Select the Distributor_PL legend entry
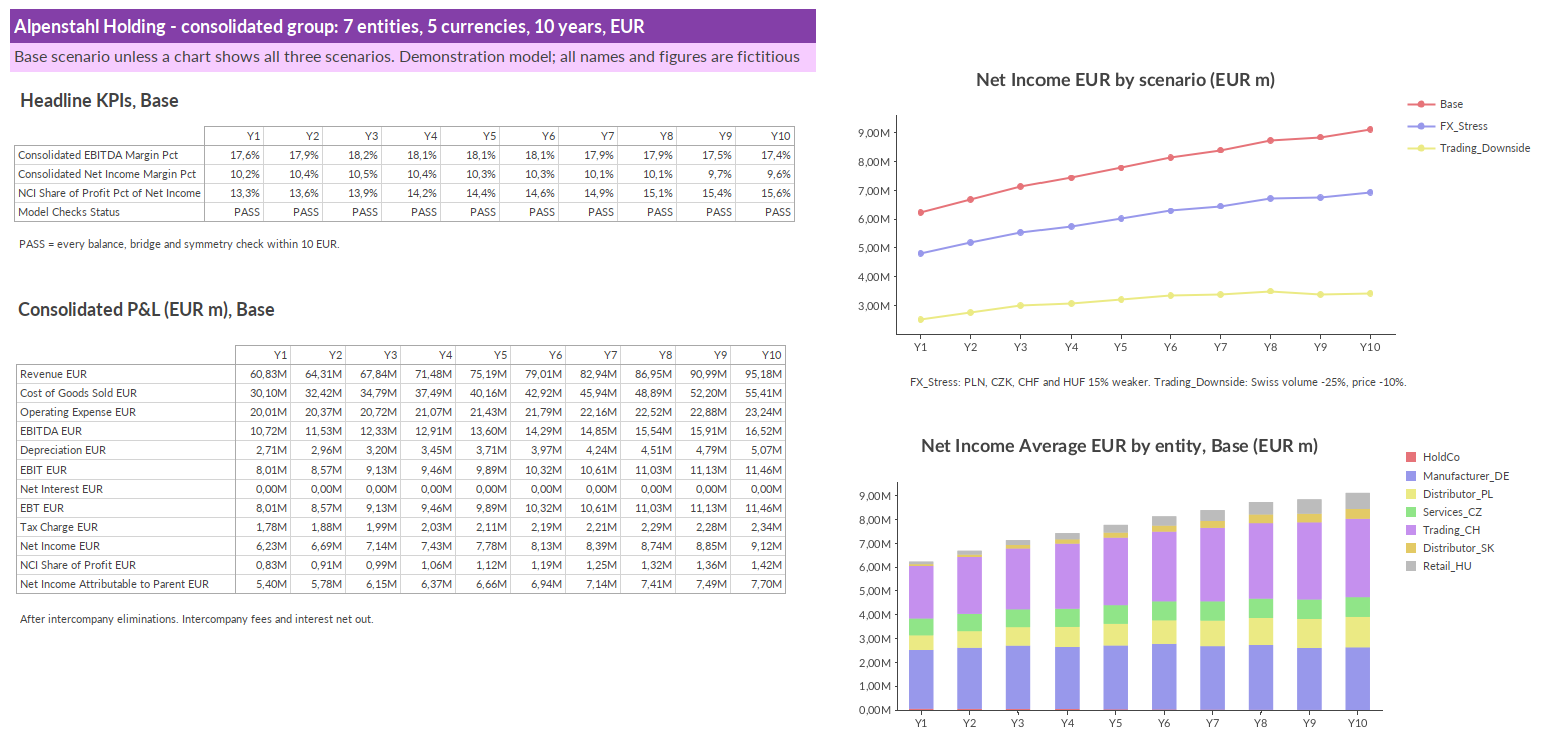This screenshot has width=1555, height=729. click(x=1451, y=494)
